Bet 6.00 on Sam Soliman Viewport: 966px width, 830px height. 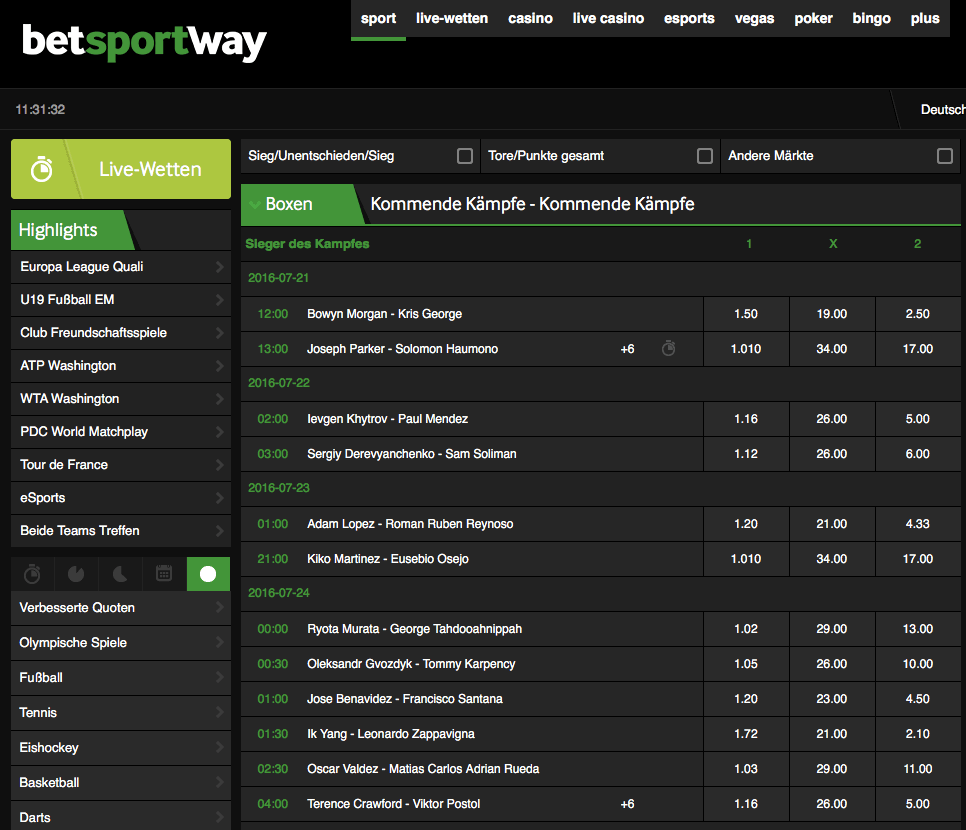click(x=918, y=454)
